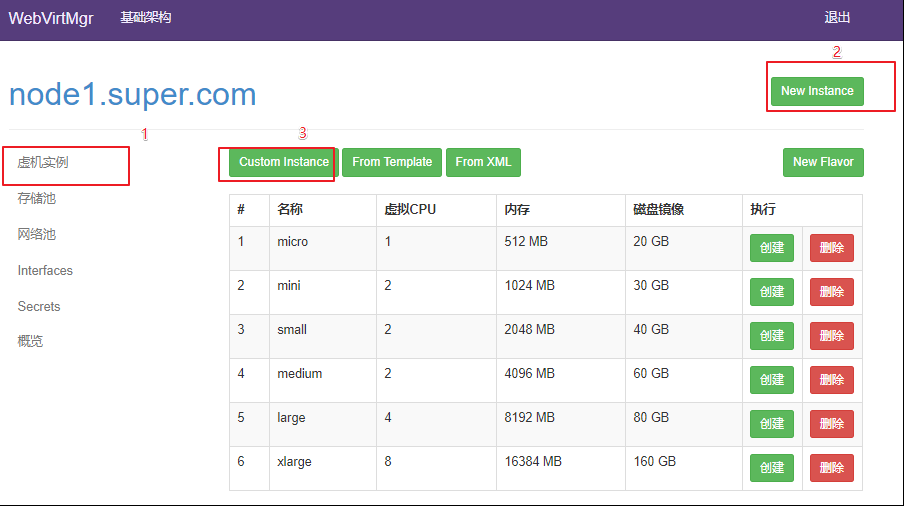The width and height of the screenshot is (904, 506).
Task: Open the 基础架构 menu item
Action: tap(145, 17)
